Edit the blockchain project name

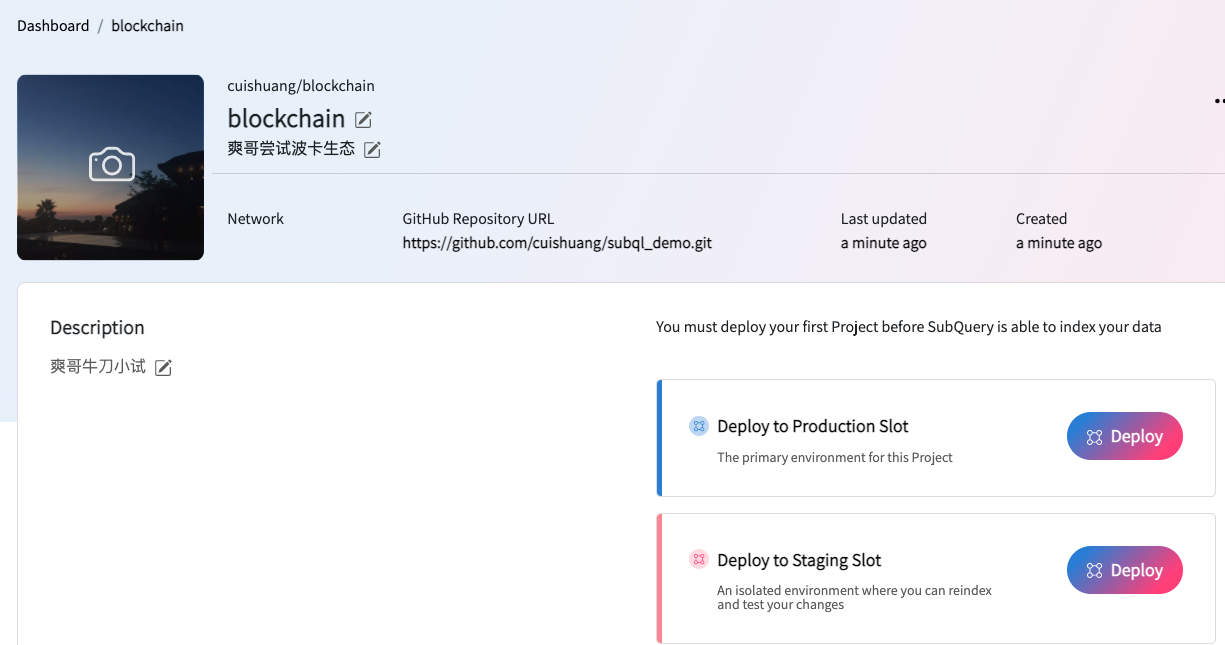point(364,120)
